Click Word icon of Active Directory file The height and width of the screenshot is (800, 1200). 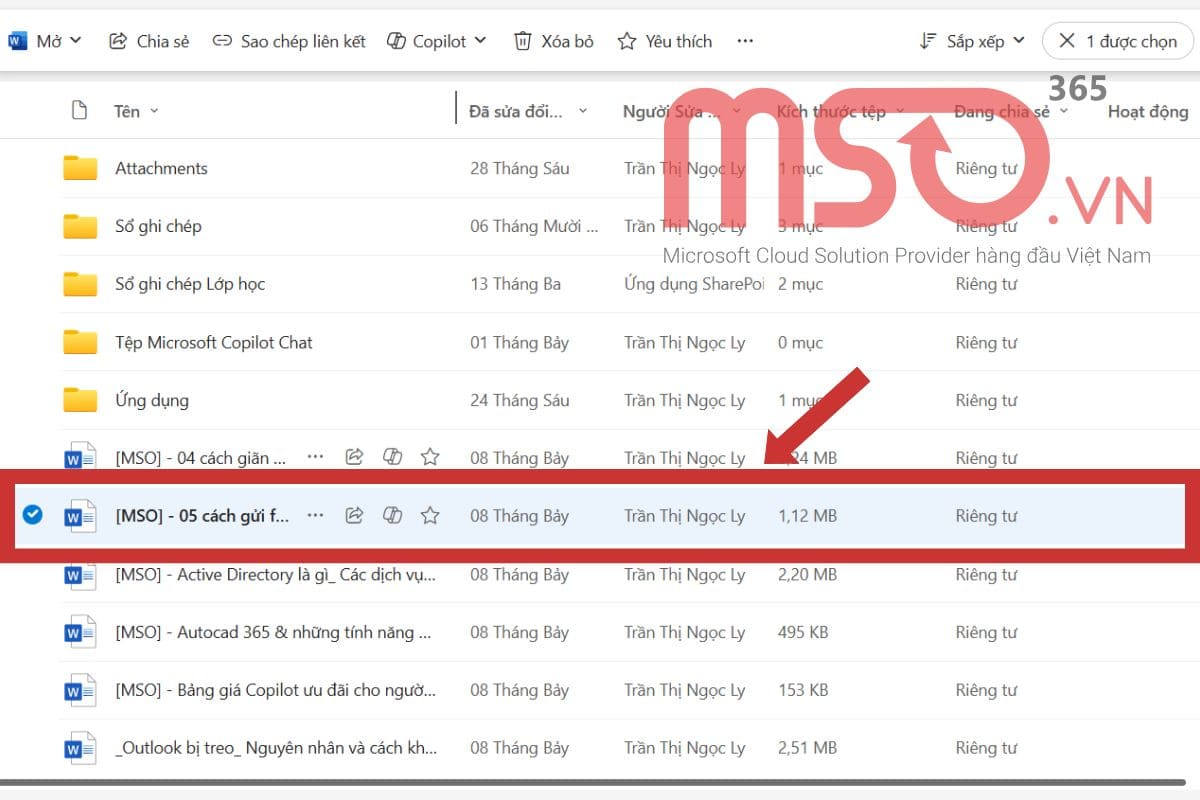click(x=80, y=576)
